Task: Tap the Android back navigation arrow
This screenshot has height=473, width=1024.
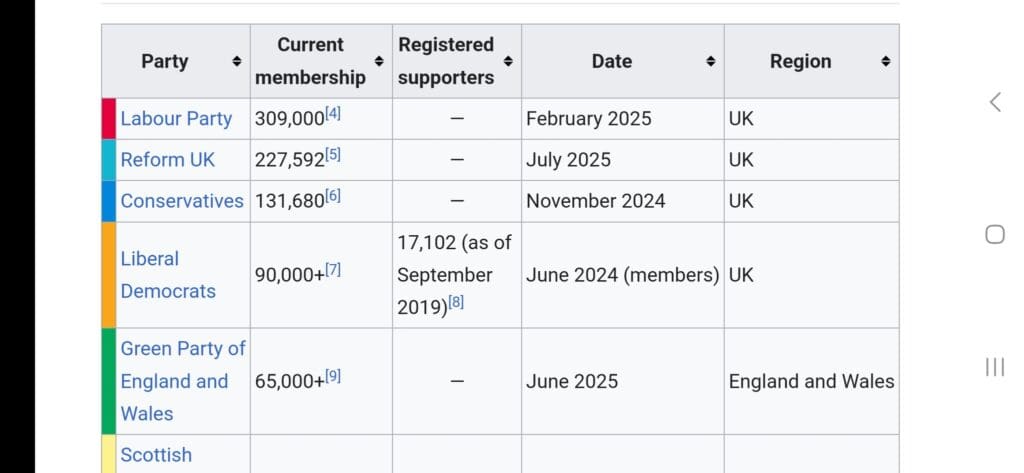Action: click(994, 101)
